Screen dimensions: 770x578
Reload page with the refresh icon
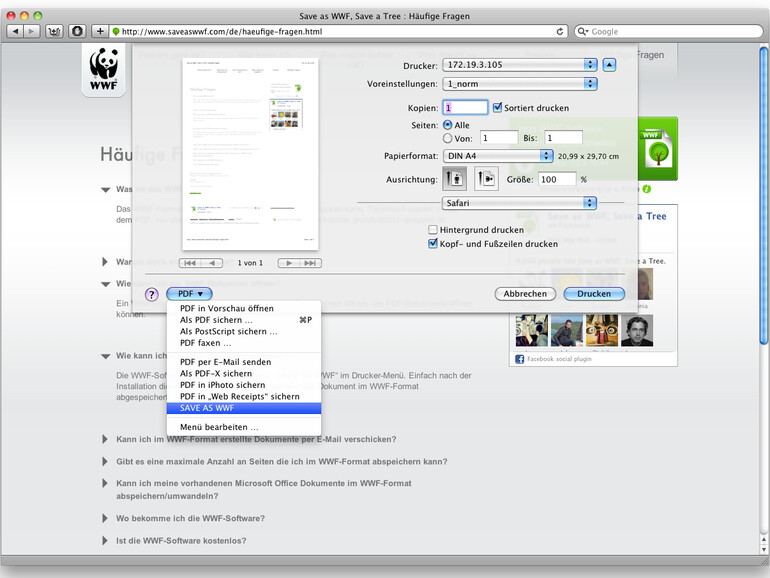(560, 31)
